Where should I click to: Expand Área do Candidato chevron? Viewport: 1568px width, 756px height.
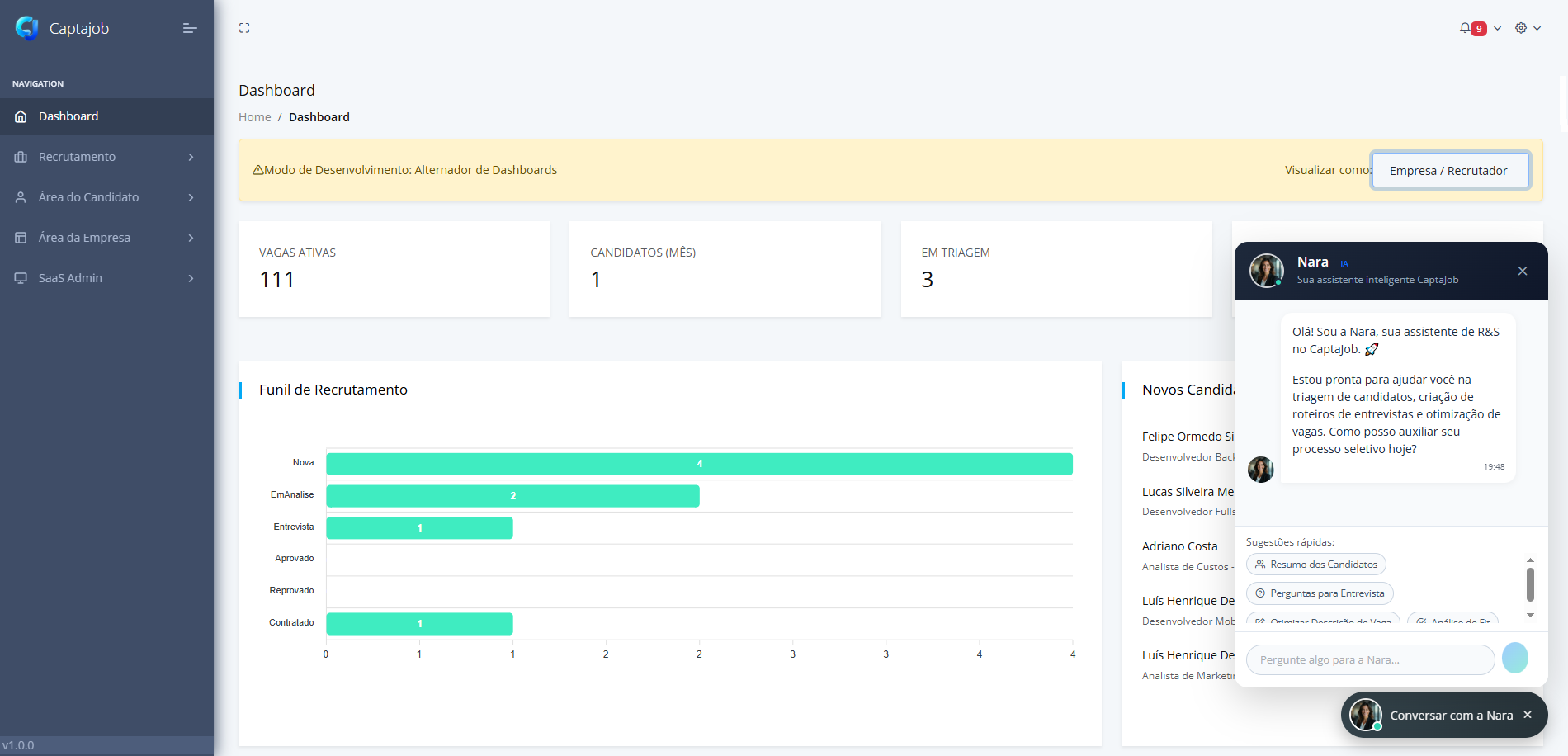coord(191,197)
